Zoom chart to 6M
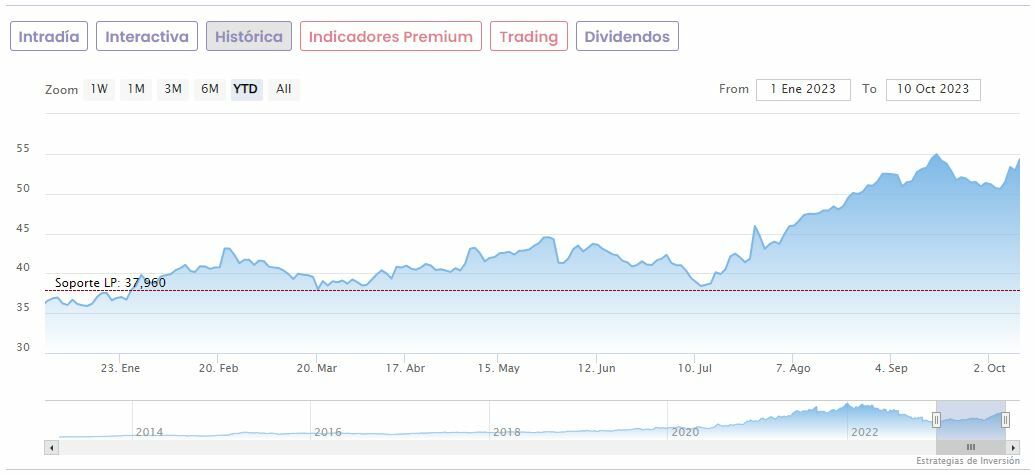This screenshot has width=1035, height=475. [209, 89]
